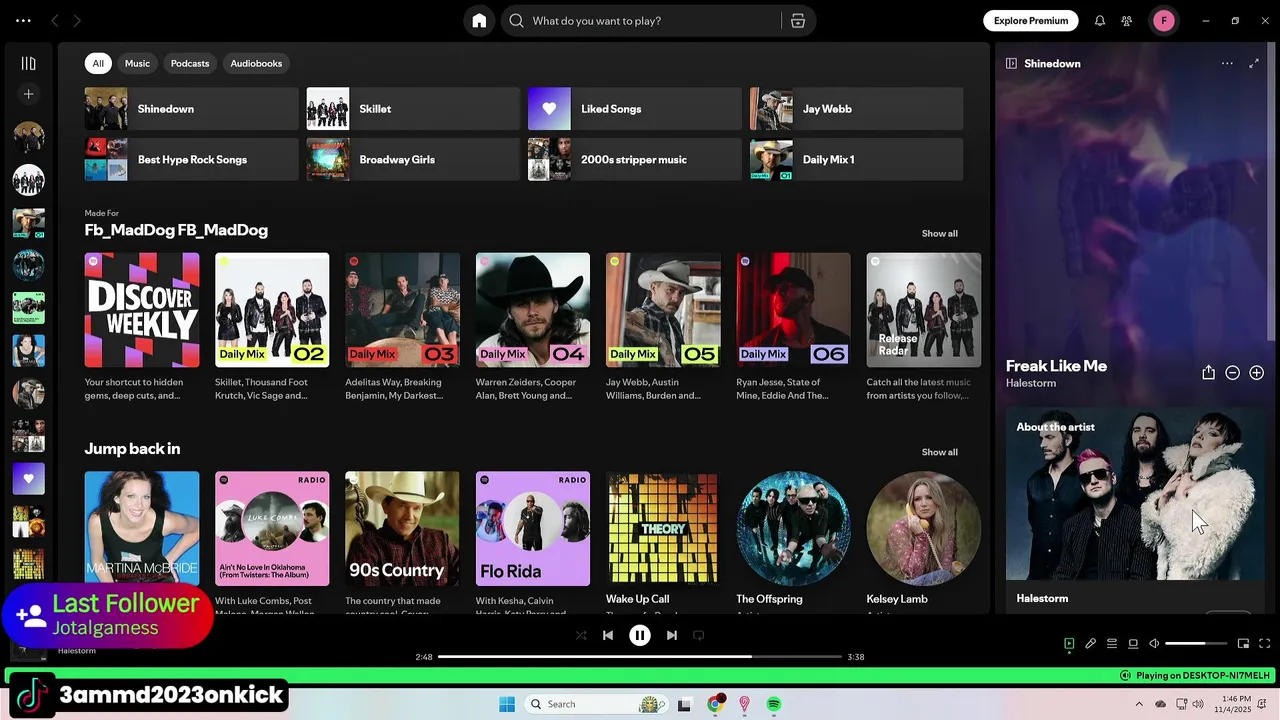Go back with the left arrow

(x=55, y=21)
